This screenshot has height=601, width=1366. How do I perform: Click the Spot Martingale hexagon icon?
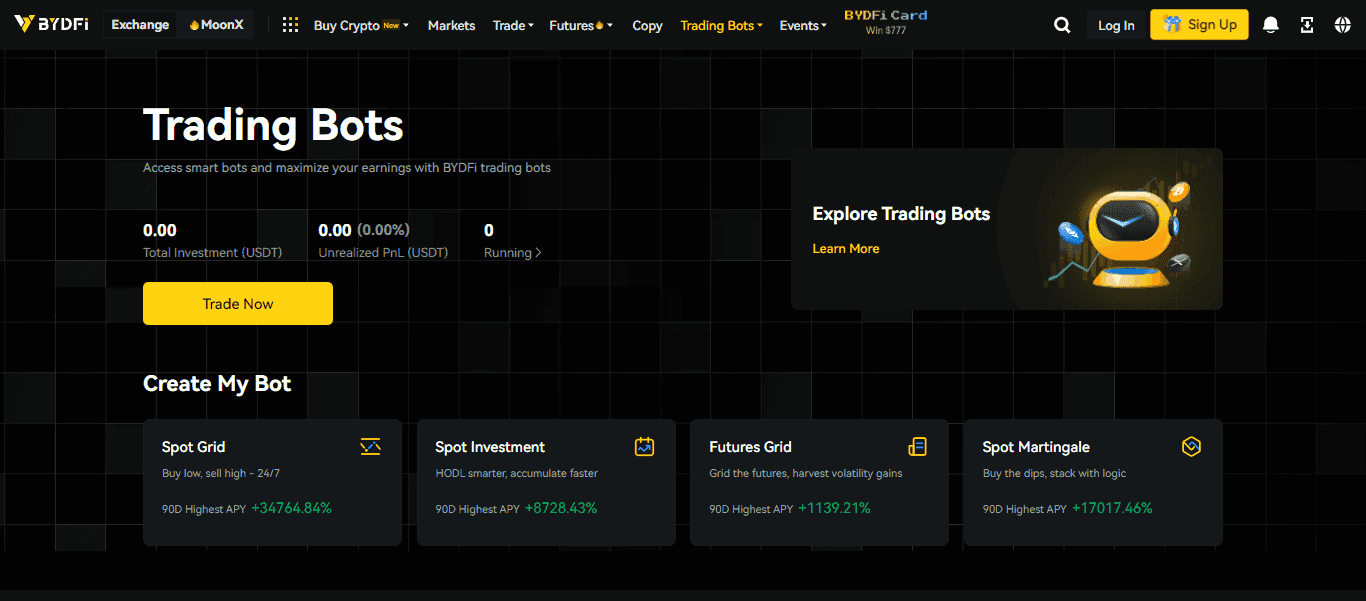(1191, 447)
